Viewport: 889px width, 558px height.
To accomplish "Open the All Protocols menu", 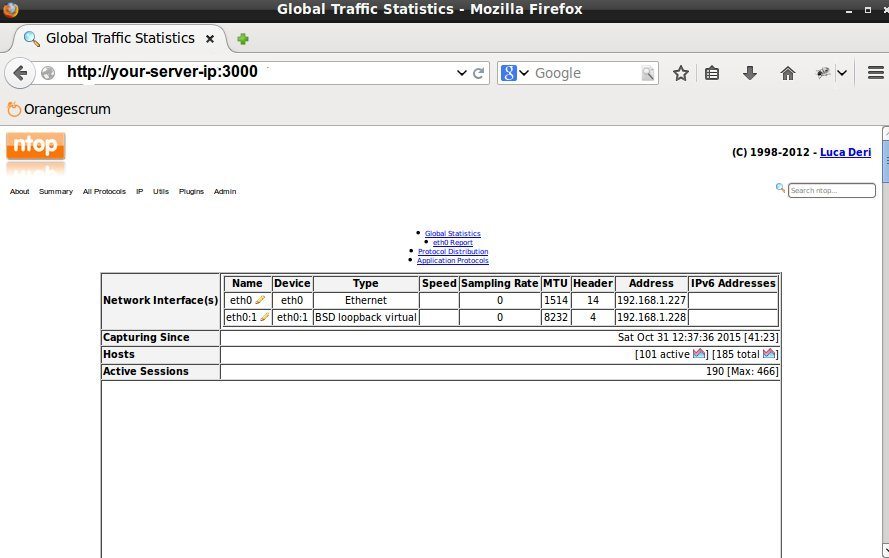I will click(x=104, y=192).
